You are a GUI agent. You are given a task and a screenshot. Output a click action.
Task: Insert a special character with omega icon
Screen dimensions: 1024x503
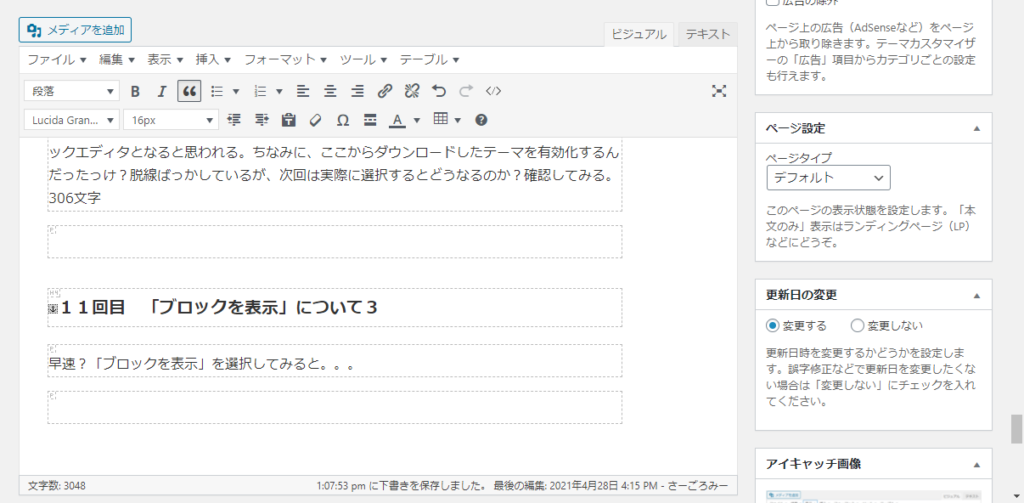point(343,120)
